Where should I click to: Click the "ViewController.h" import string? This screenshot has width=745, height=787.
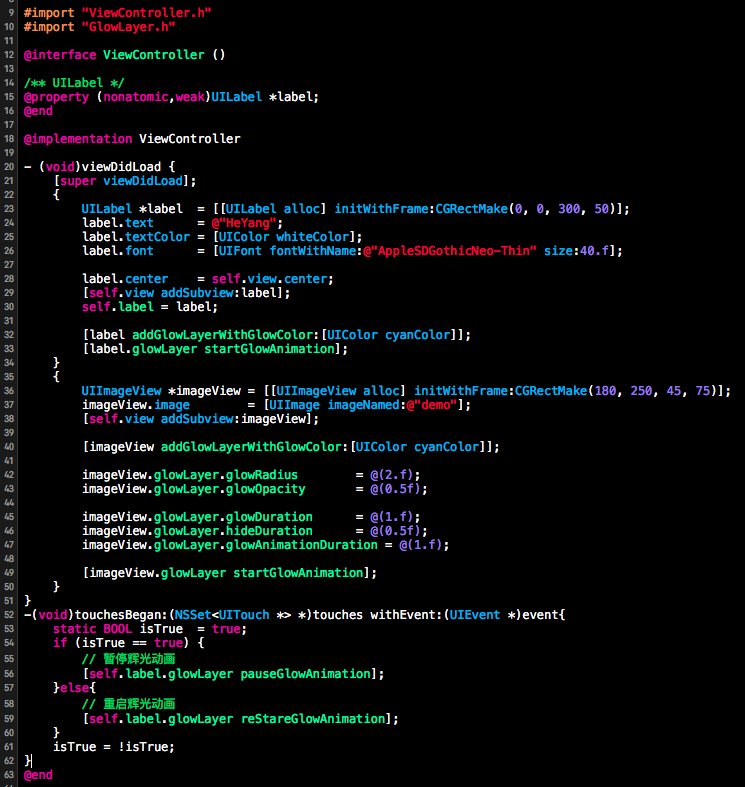(147, 13)
